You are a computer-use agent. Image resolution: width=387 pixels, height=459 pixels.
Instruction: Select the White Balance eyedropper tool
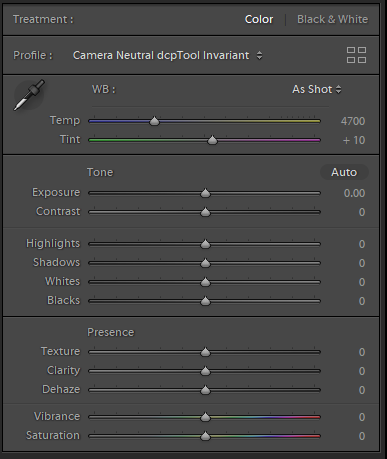tap(29, 95)
